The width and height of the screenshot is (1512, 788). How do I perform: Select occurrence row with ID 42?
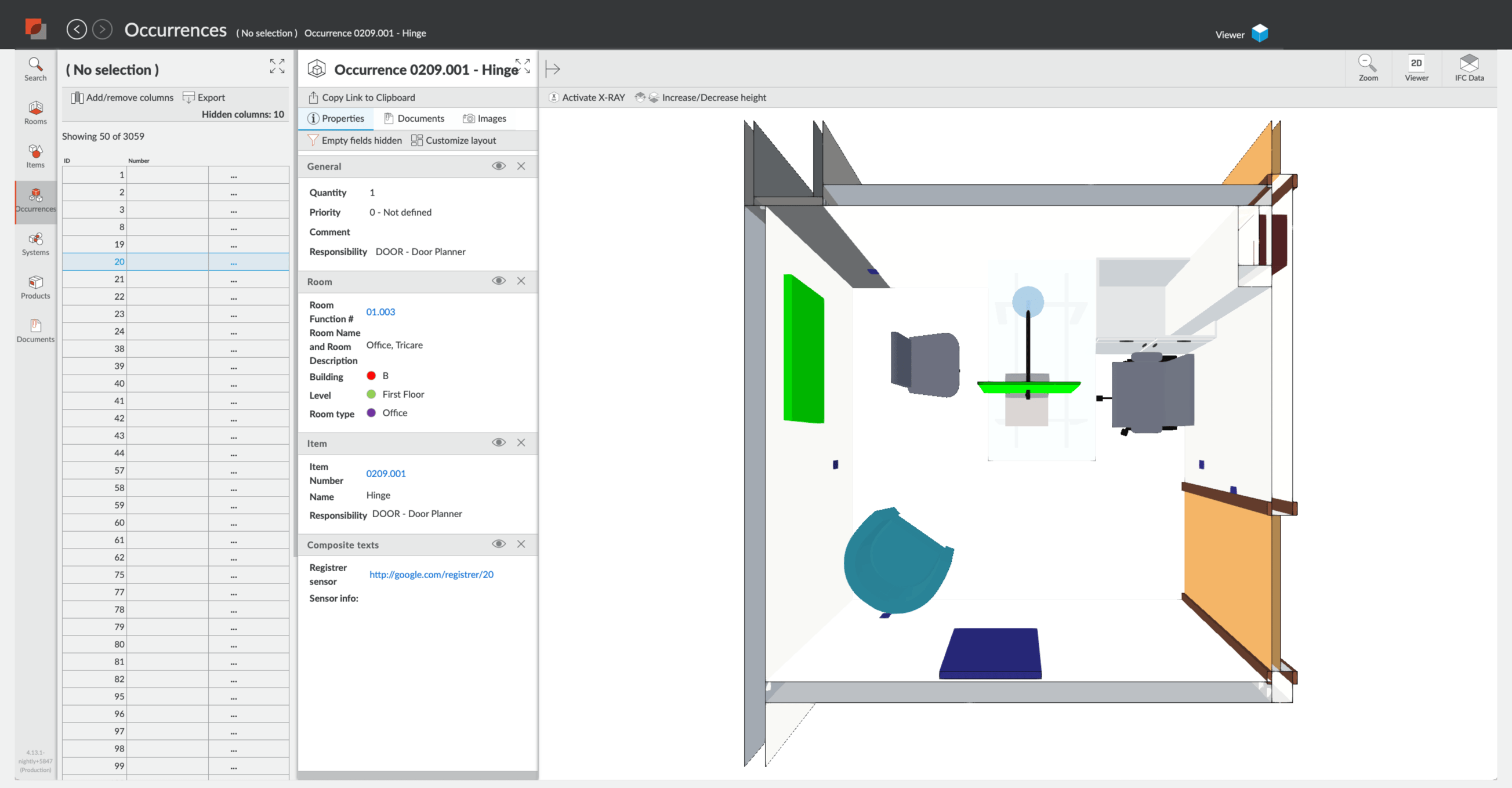pos(119,417)
